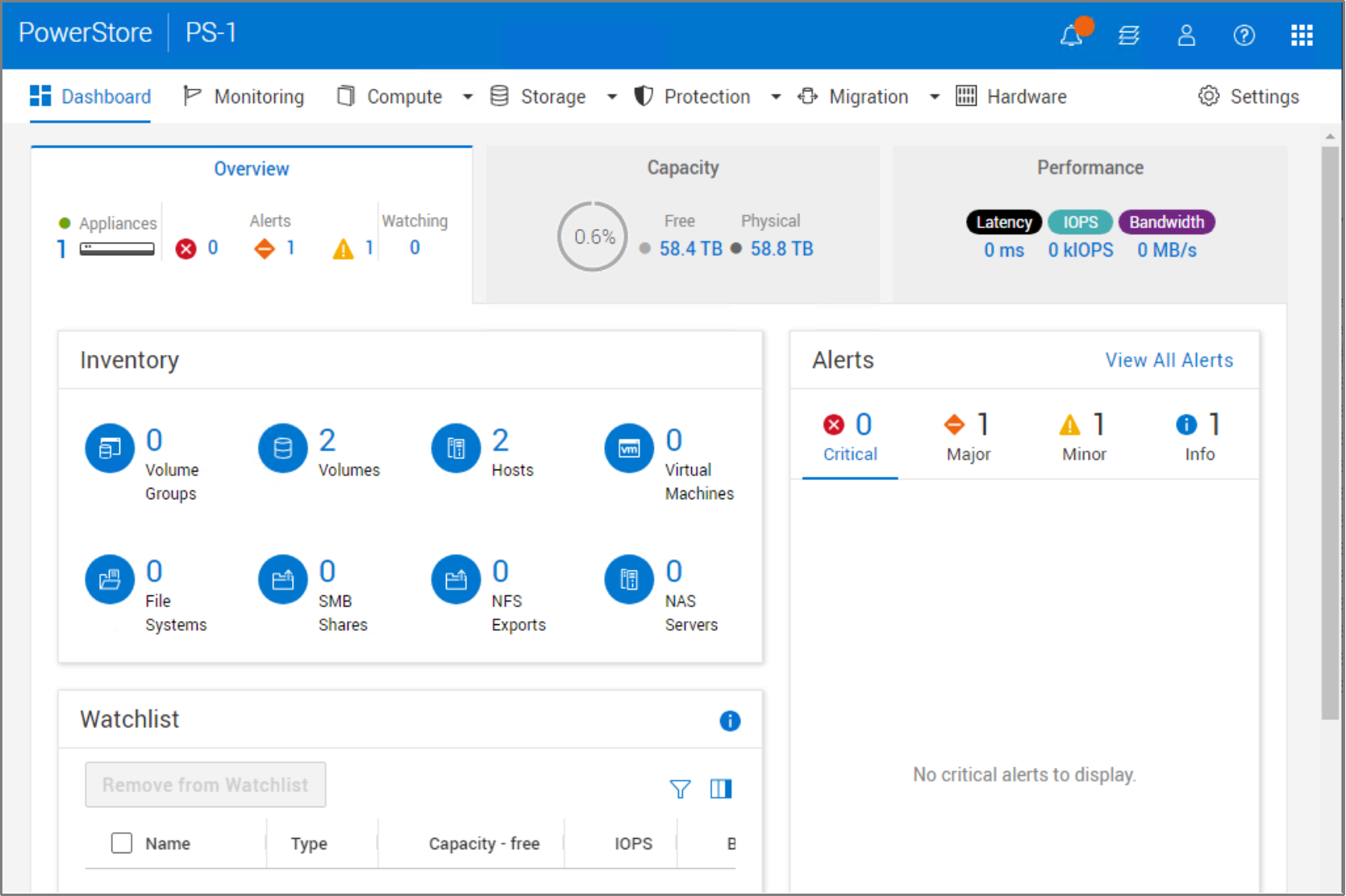Expand the Migration dropdown arrow

tap(935, 97)
